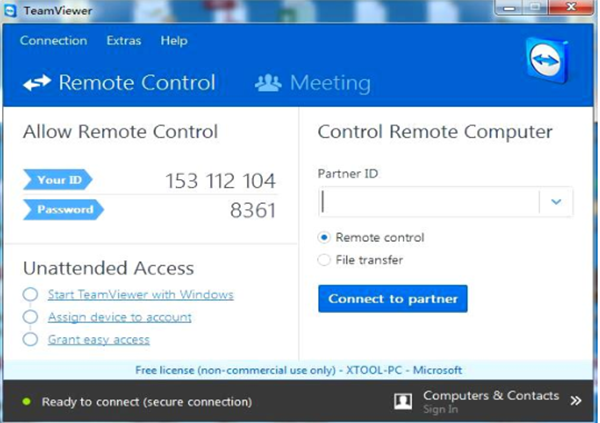Open the Assign device to account link
Viewport: 600px width, 423px height.
tap(119, 317)
